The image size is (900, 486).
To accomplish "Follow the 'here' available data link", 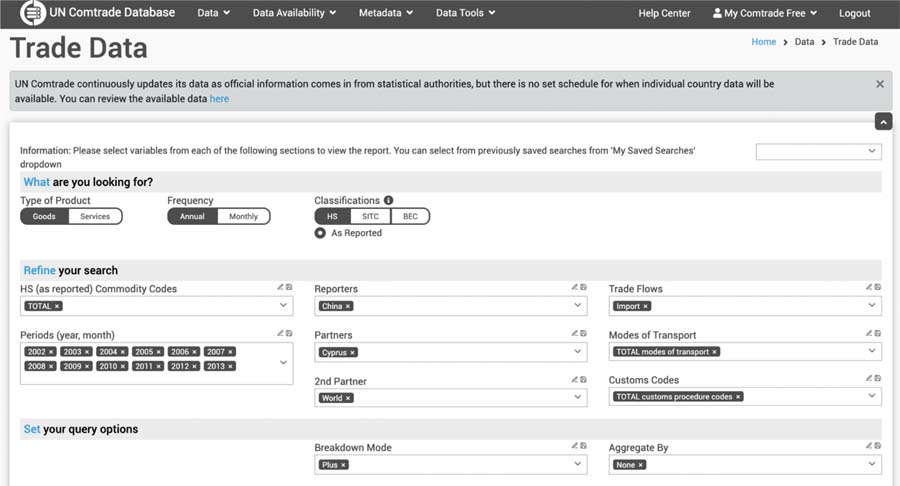I will (219, 99).
